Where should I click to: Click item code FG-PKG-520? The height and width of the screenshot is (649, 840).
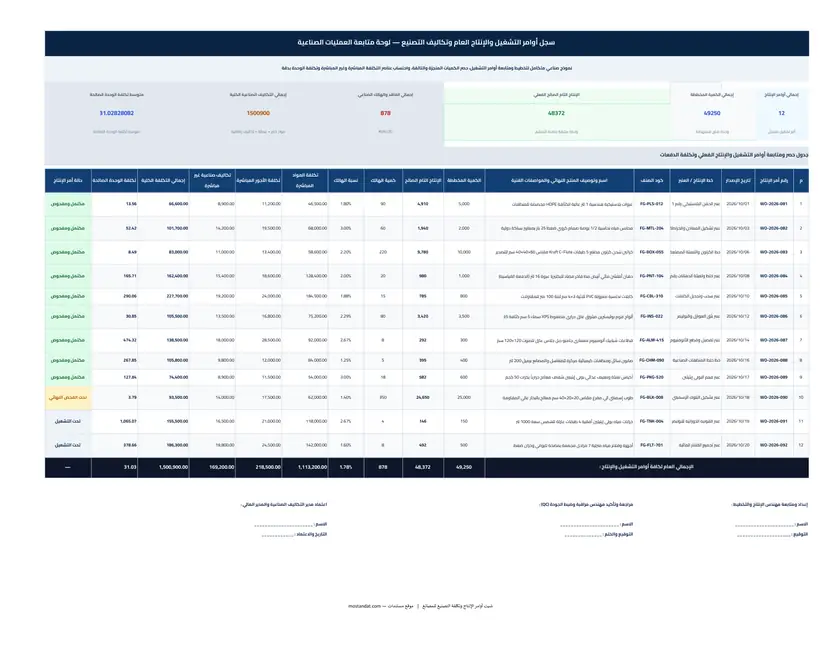pos(651,377)
